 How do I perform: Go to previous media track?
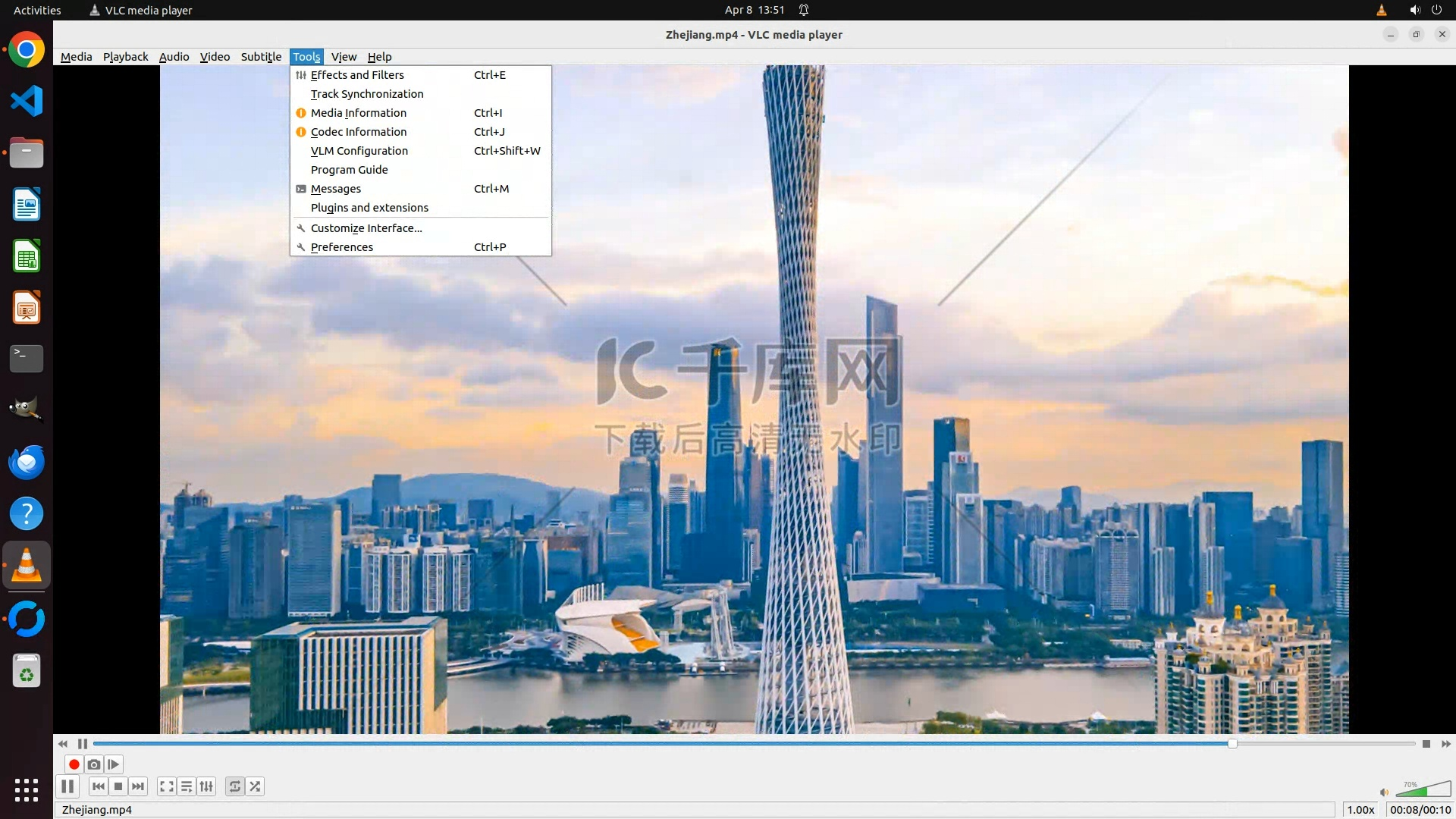[99, 786]
